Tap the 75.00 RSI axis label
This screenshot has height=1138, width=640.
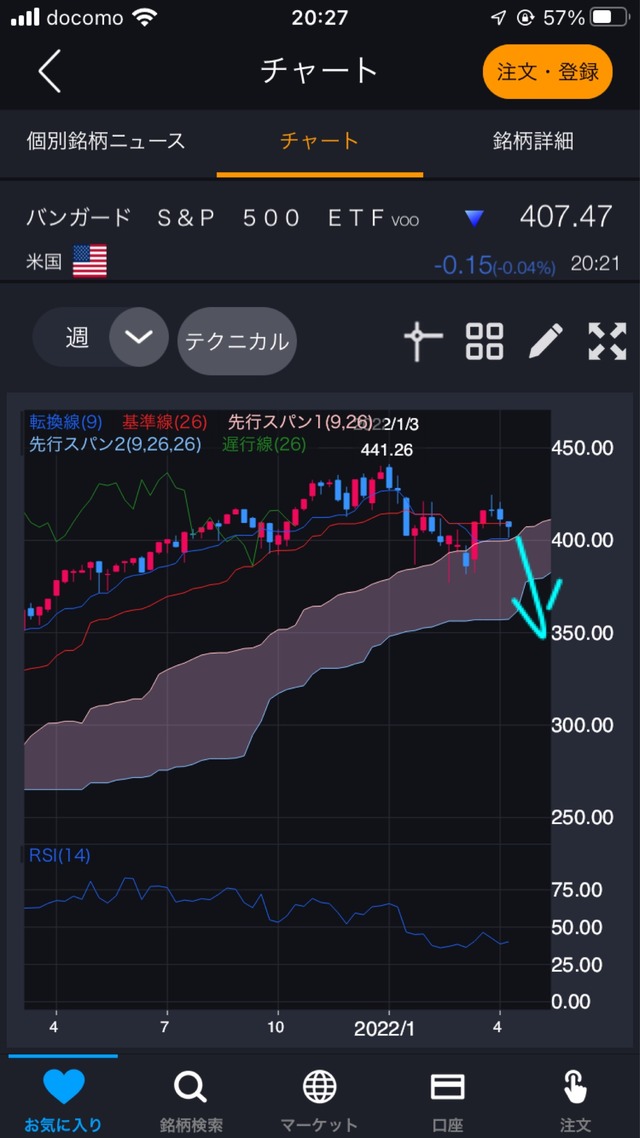[577, 890]
